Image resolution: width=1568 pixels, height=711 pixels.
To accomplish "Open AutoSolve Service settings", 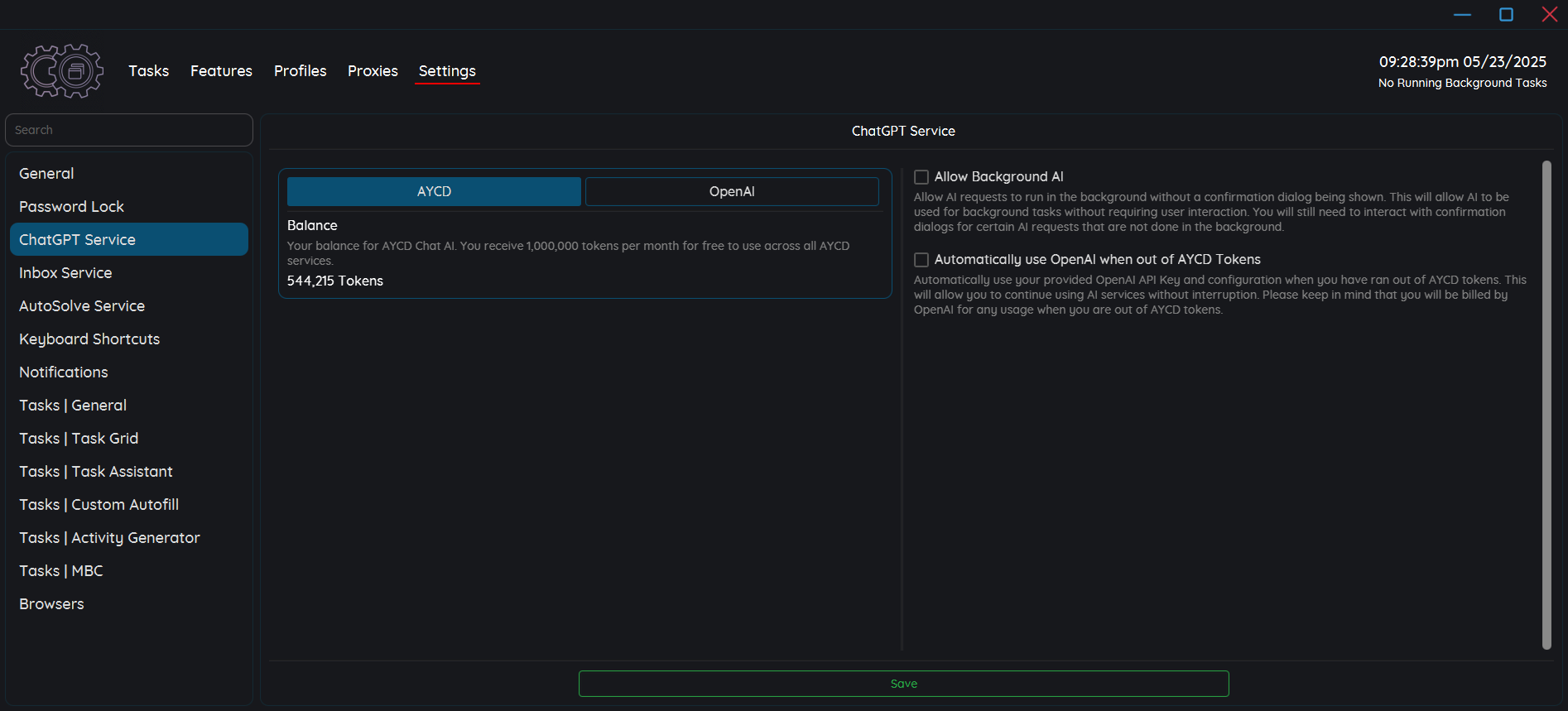I will point(129,305).
